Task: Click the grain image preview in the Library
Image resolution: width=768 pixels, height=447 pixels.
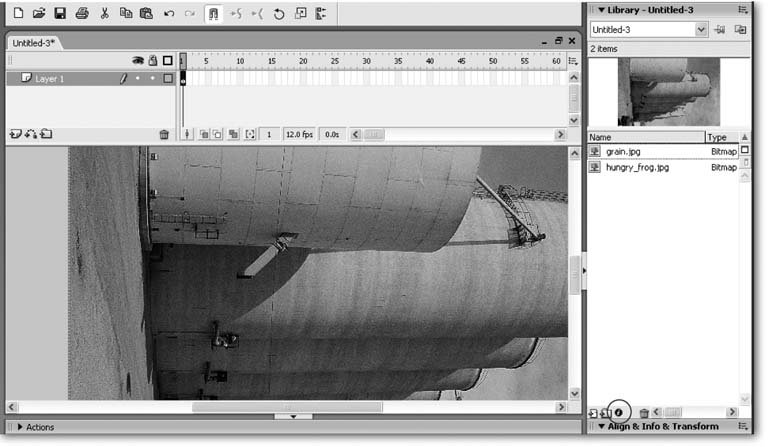Action: [x=668, y=91]
